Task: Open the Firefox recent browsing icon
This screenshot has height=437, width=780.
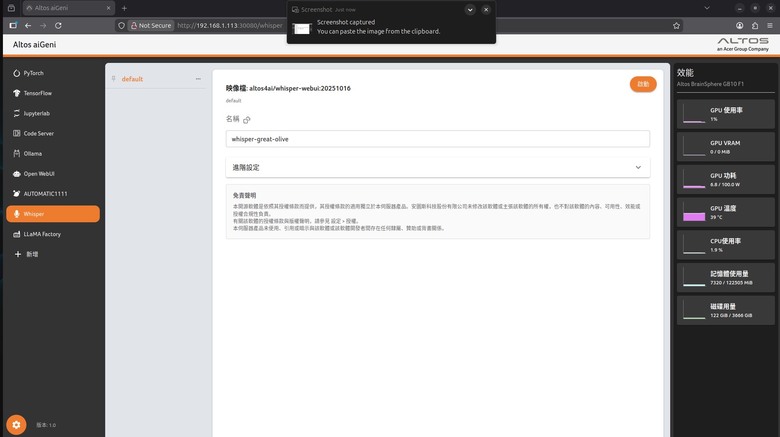Action: pyautogui.click(x=11, y=8)
